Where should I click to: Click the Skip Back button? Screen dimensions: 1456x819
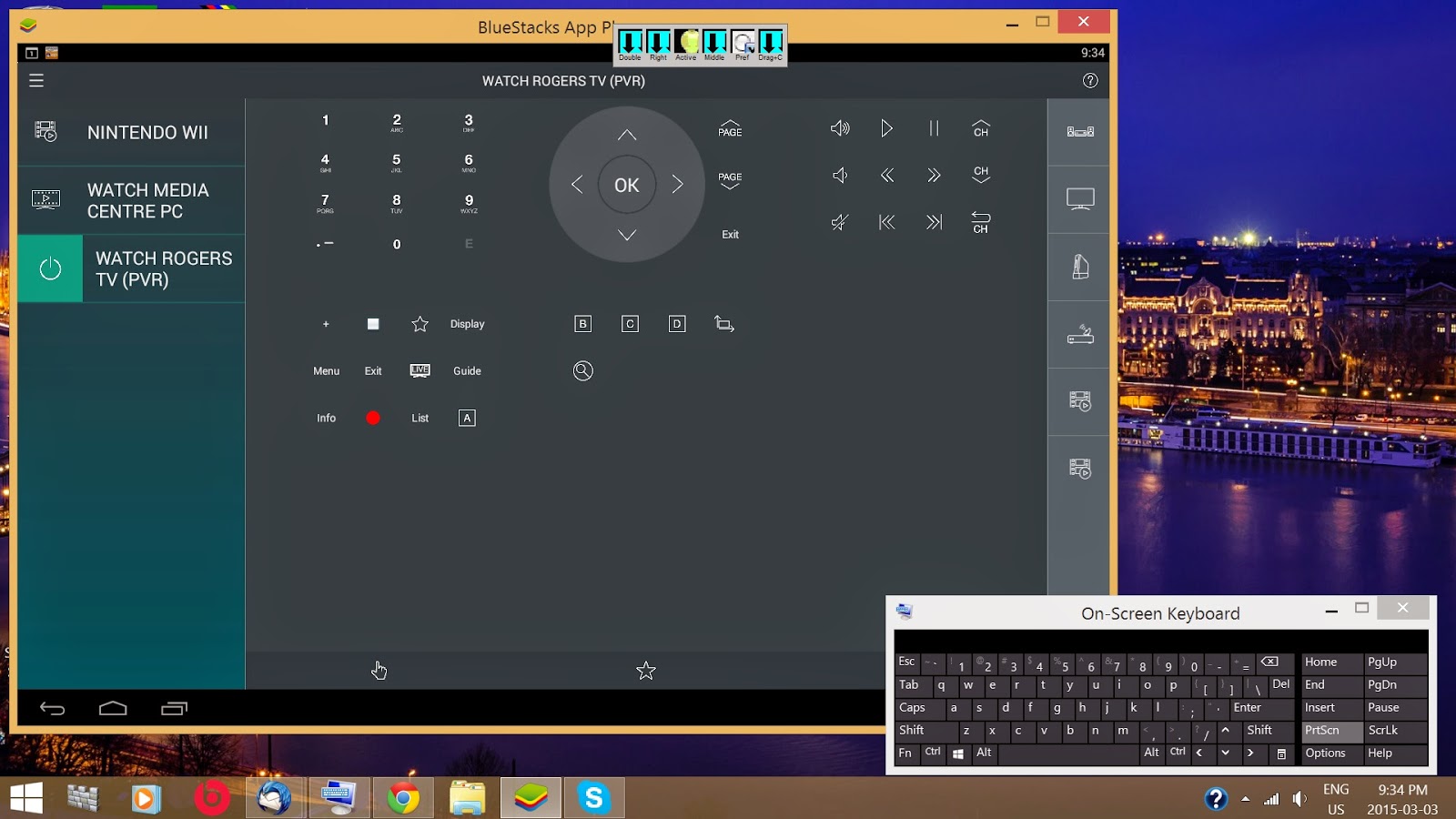(887, 222)
